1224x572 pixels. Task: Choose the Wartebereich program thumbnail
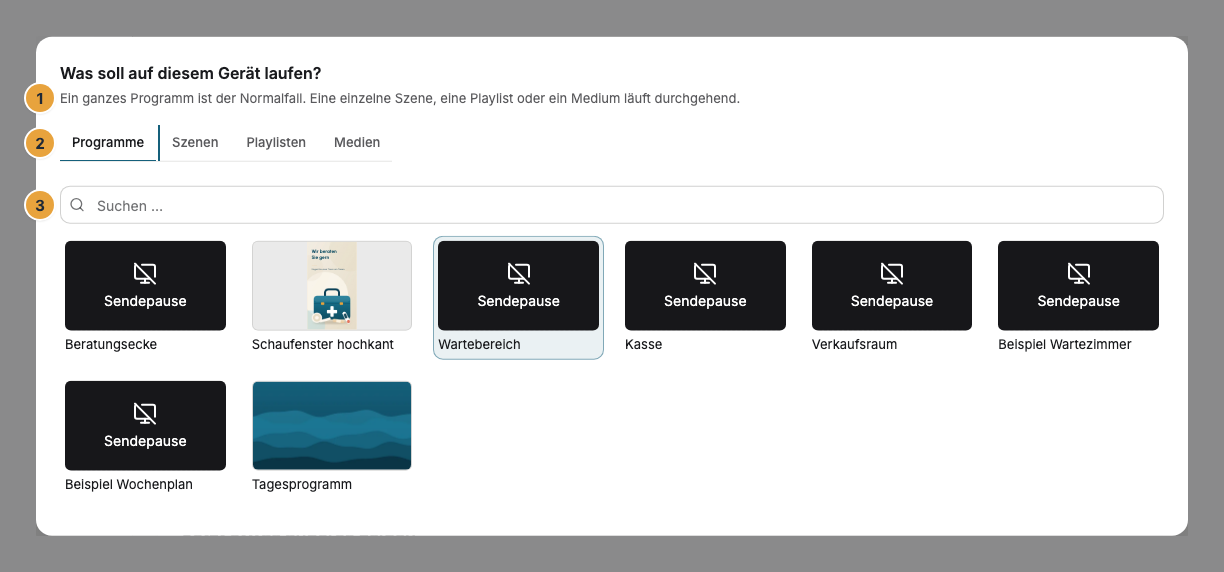(x=518, y=286)
